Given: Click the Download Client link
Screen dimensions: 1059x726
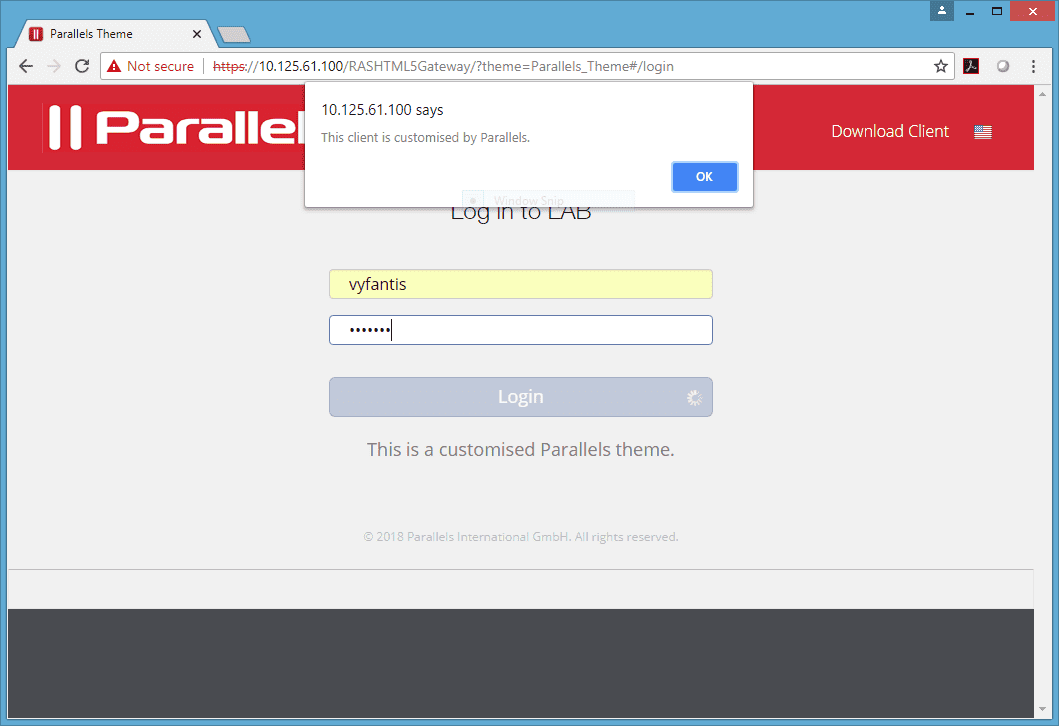Looking at the screenshot, I should tap(890, 131).
